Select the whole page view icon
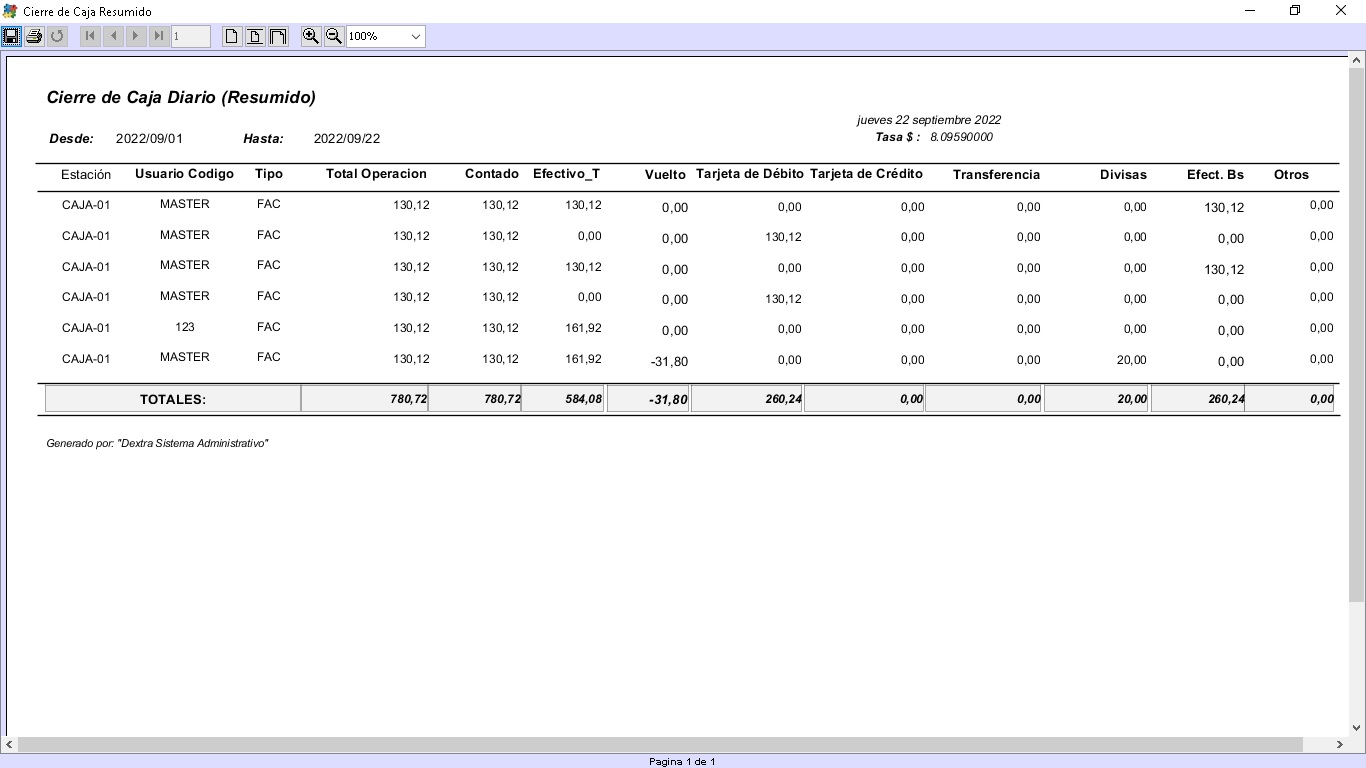 [x=232, y=36]
